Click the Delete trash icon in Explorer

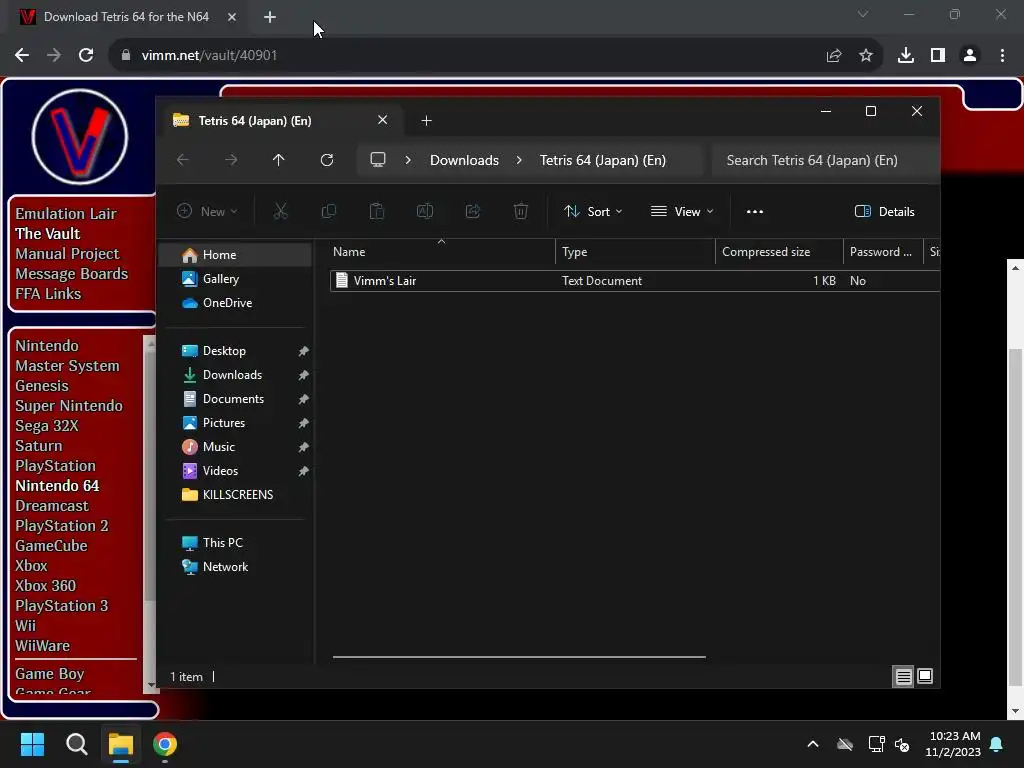coord(520,211)
